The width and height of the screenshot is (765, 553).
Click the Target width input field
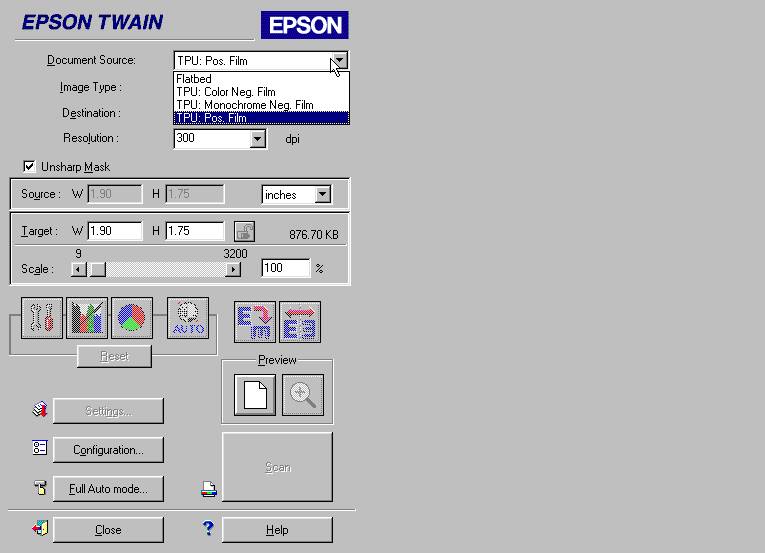tap(116, 231)
